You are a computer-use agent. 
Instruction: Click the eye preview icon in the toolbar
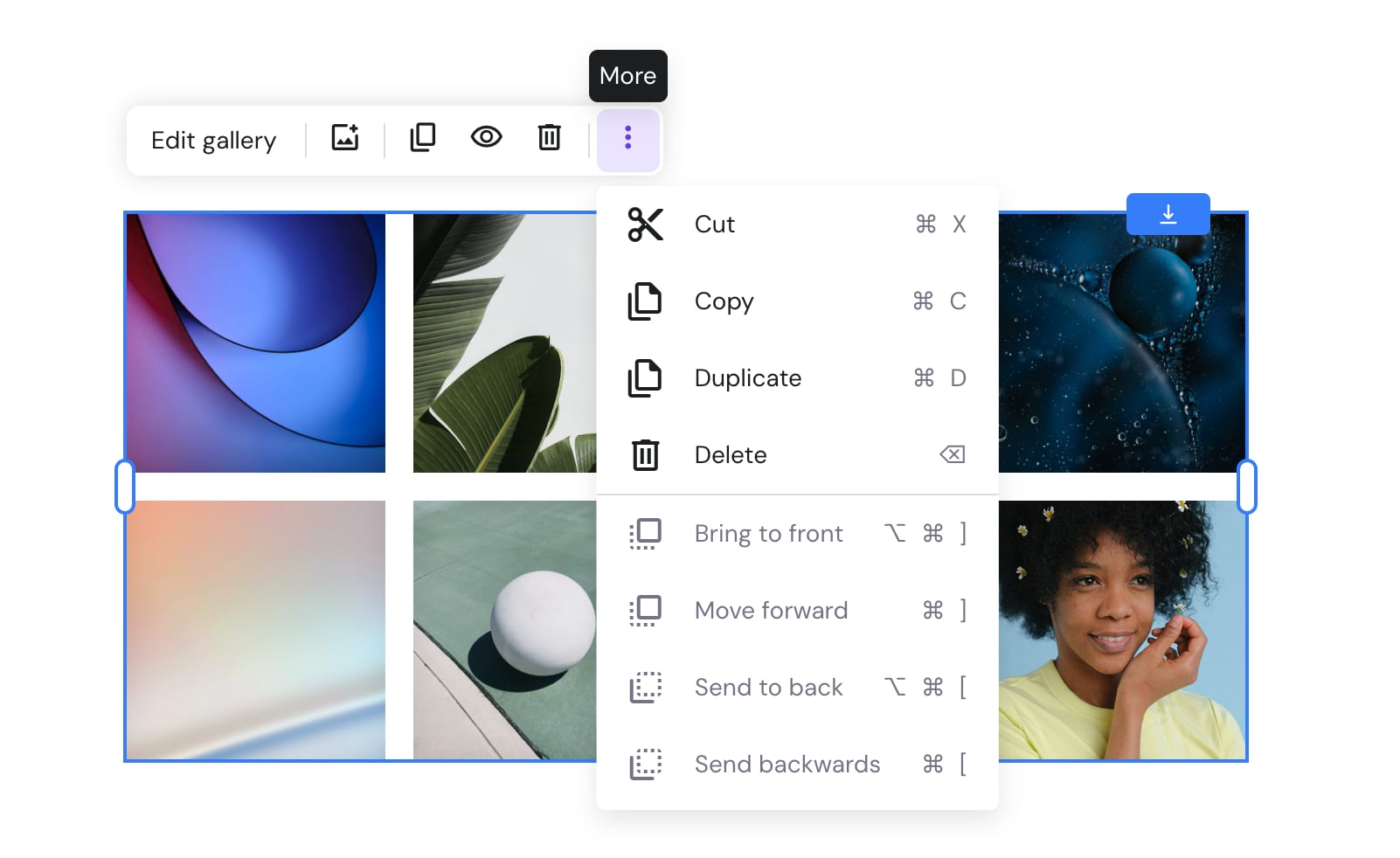[x=486, y=138]
